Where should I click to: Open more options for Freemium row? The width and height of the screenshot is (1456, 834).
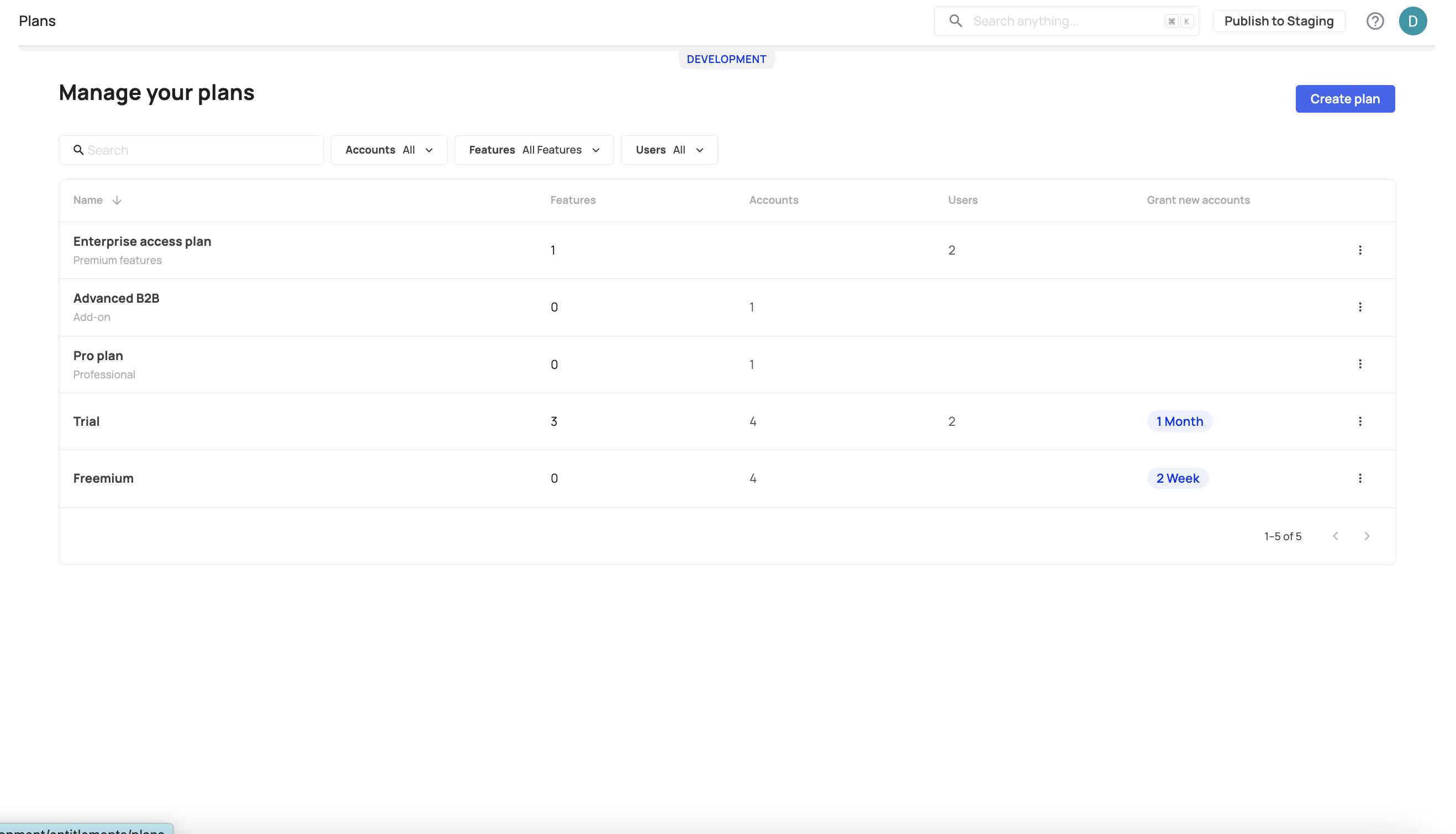[1360, 478]
